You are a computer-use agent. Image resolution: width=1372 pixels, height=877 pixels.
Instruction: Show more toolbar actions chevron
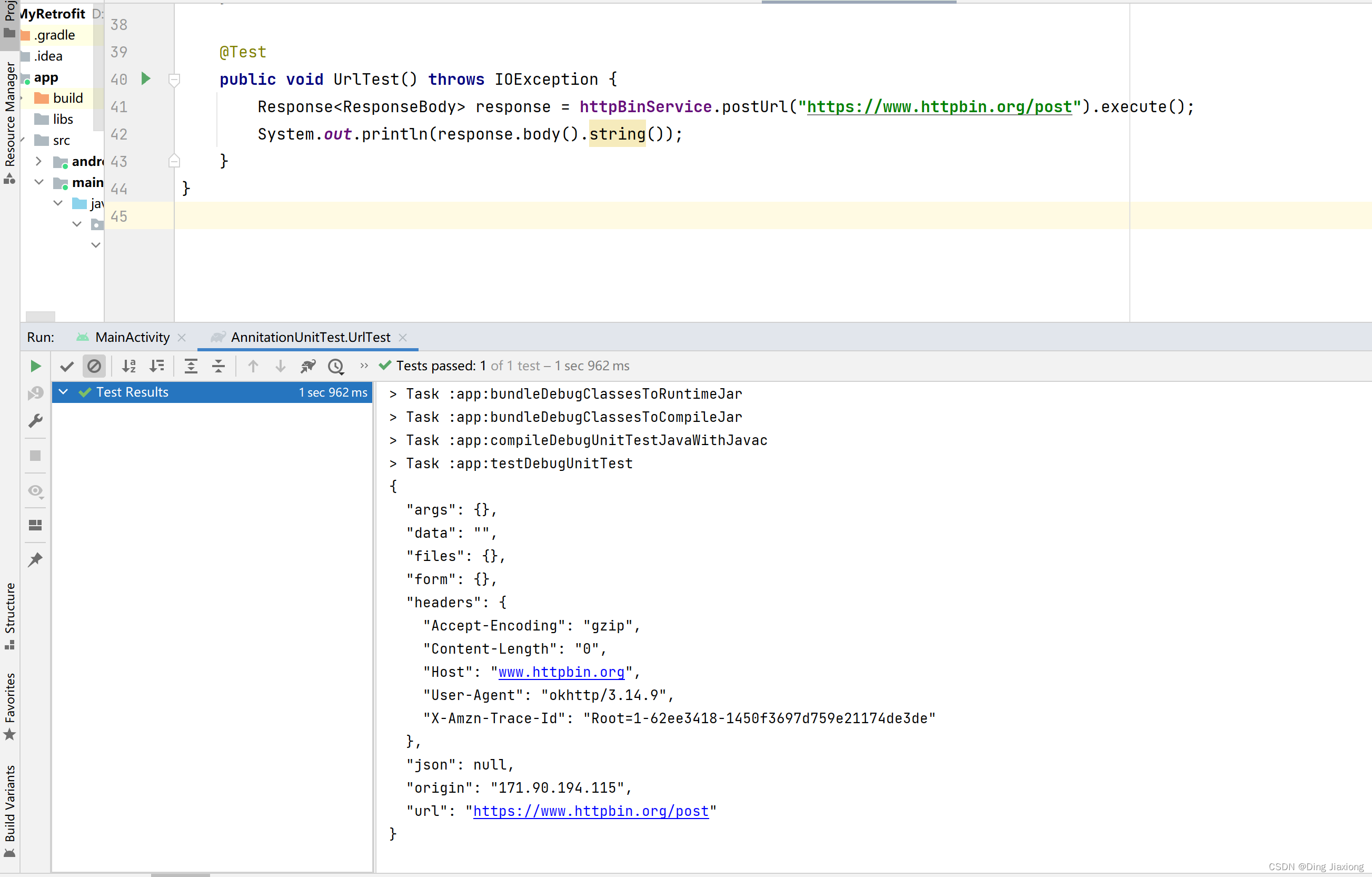[x=364, y=366]
